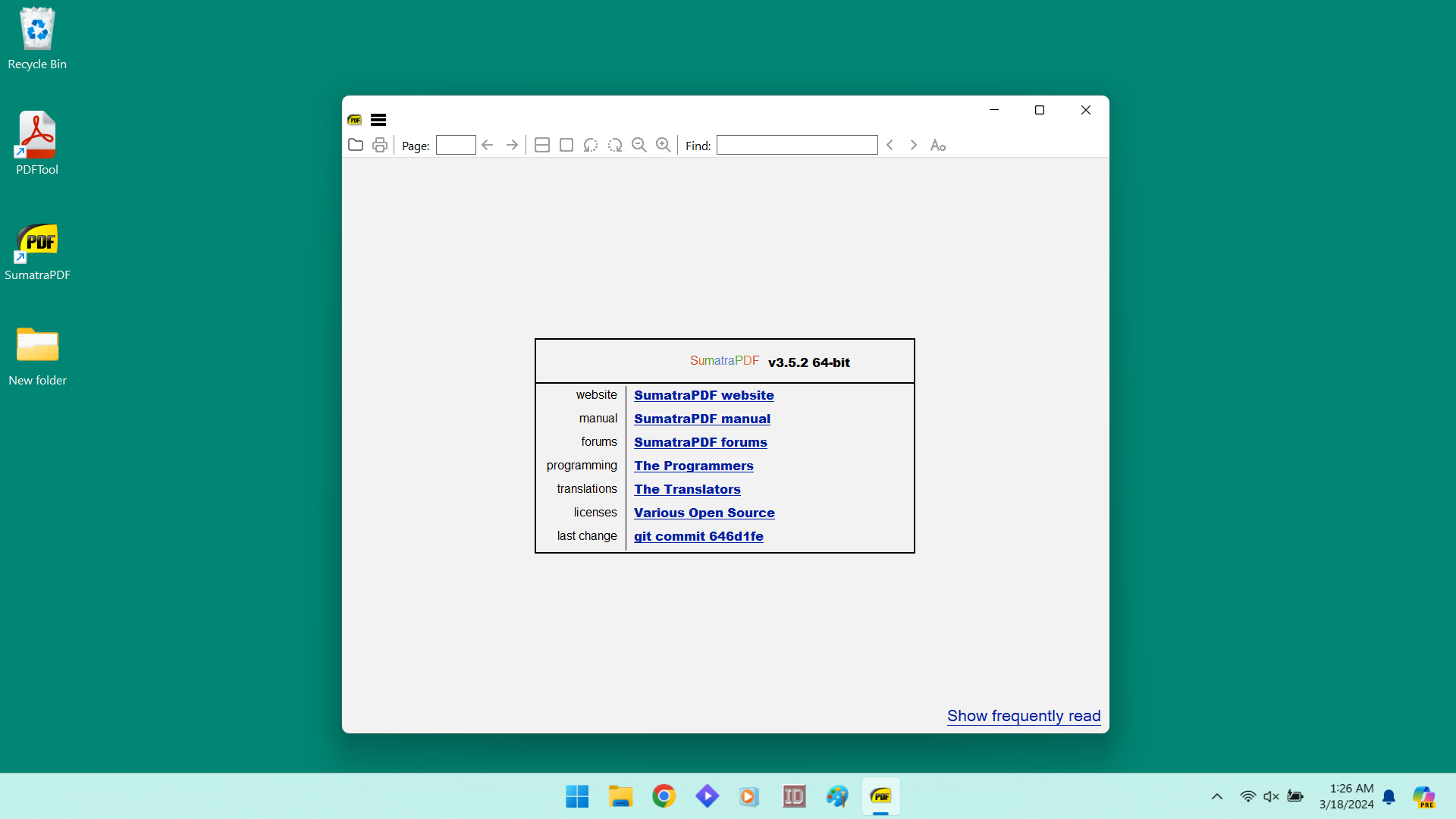The width and height of the screenshot is (1456, 819).
Task: Open notifications bell icon
Action: click(x=1389, y=797)
